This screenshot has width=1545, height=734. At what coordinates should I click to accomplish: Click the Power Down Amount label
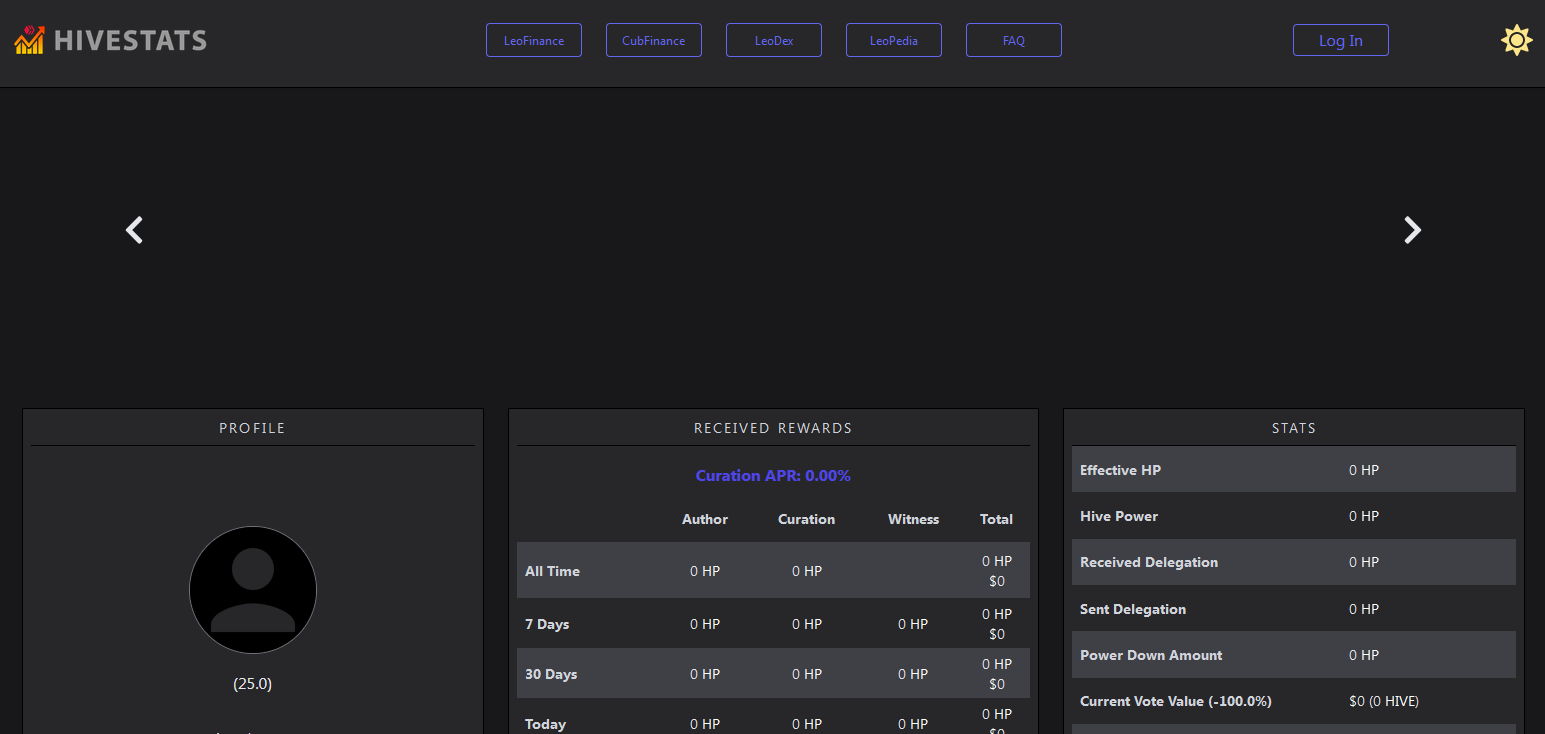1151,655
